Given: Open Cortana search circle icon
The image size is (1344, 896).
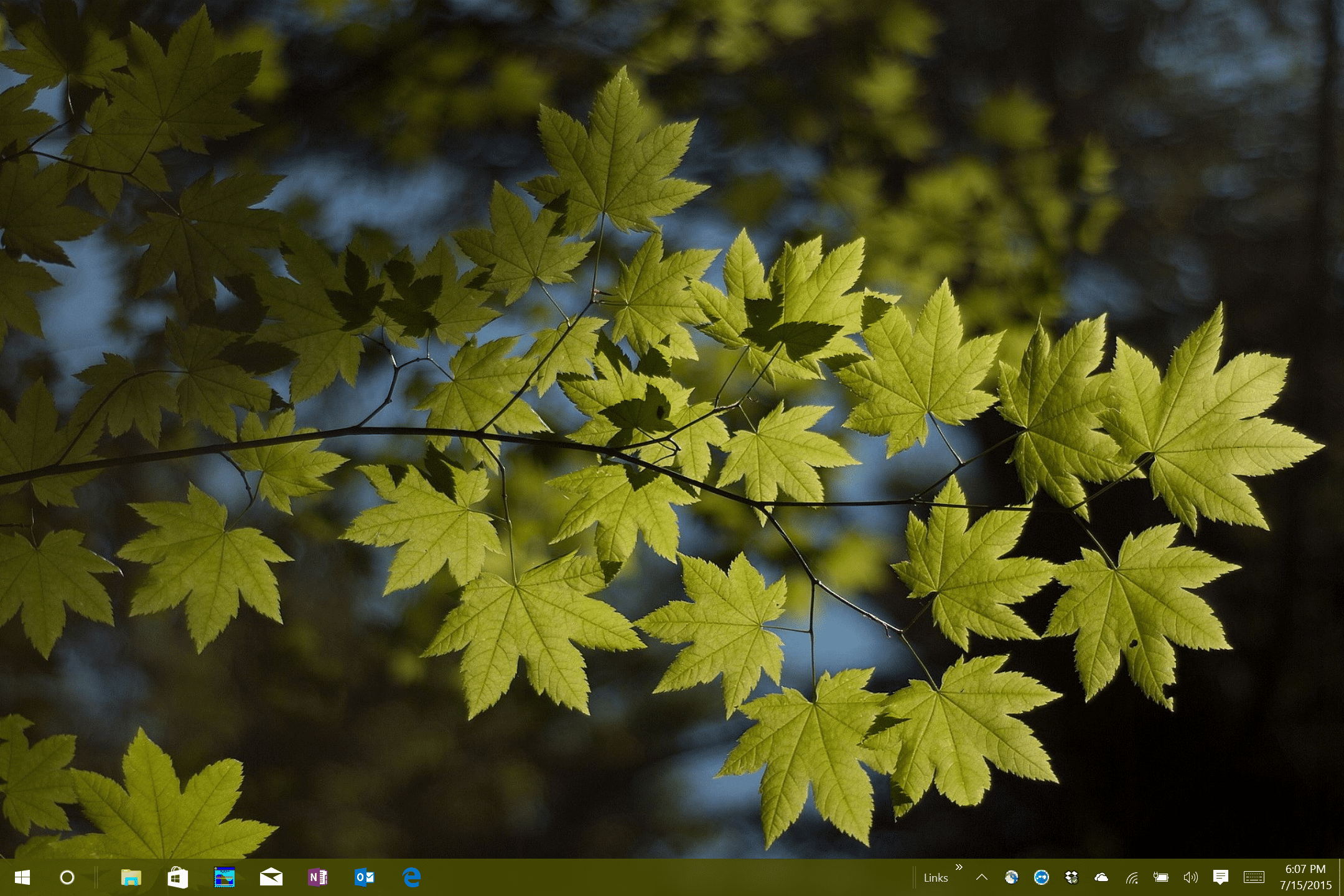Looking at the screenshot, I should click(x=67, y=877).
